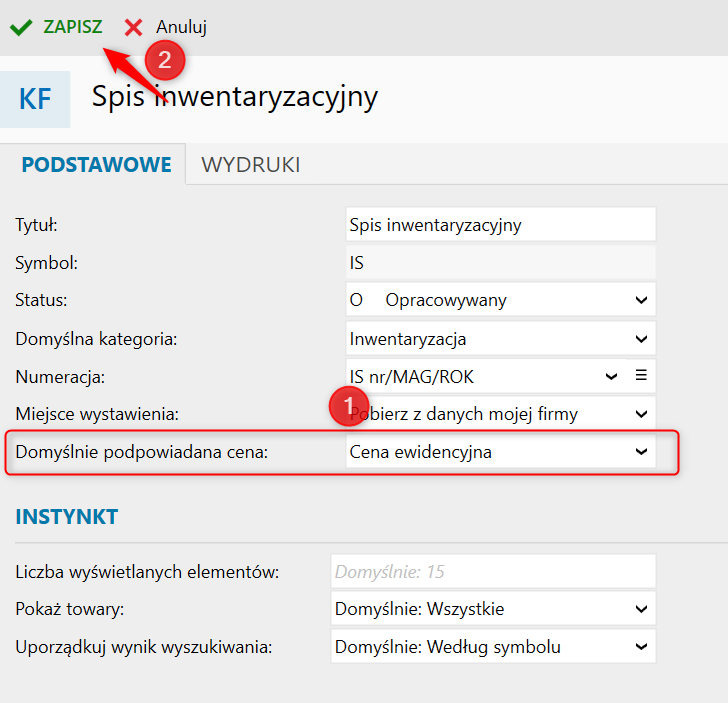
Task: Click the Anuluj cancel button
Action: (181, 27)
